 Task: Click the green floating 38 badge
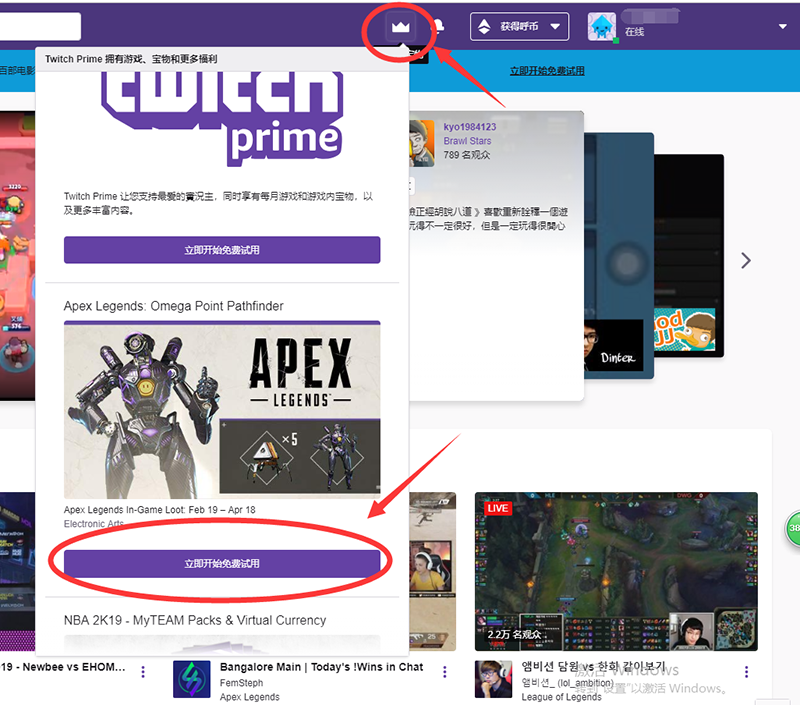(x=792, y=527)
